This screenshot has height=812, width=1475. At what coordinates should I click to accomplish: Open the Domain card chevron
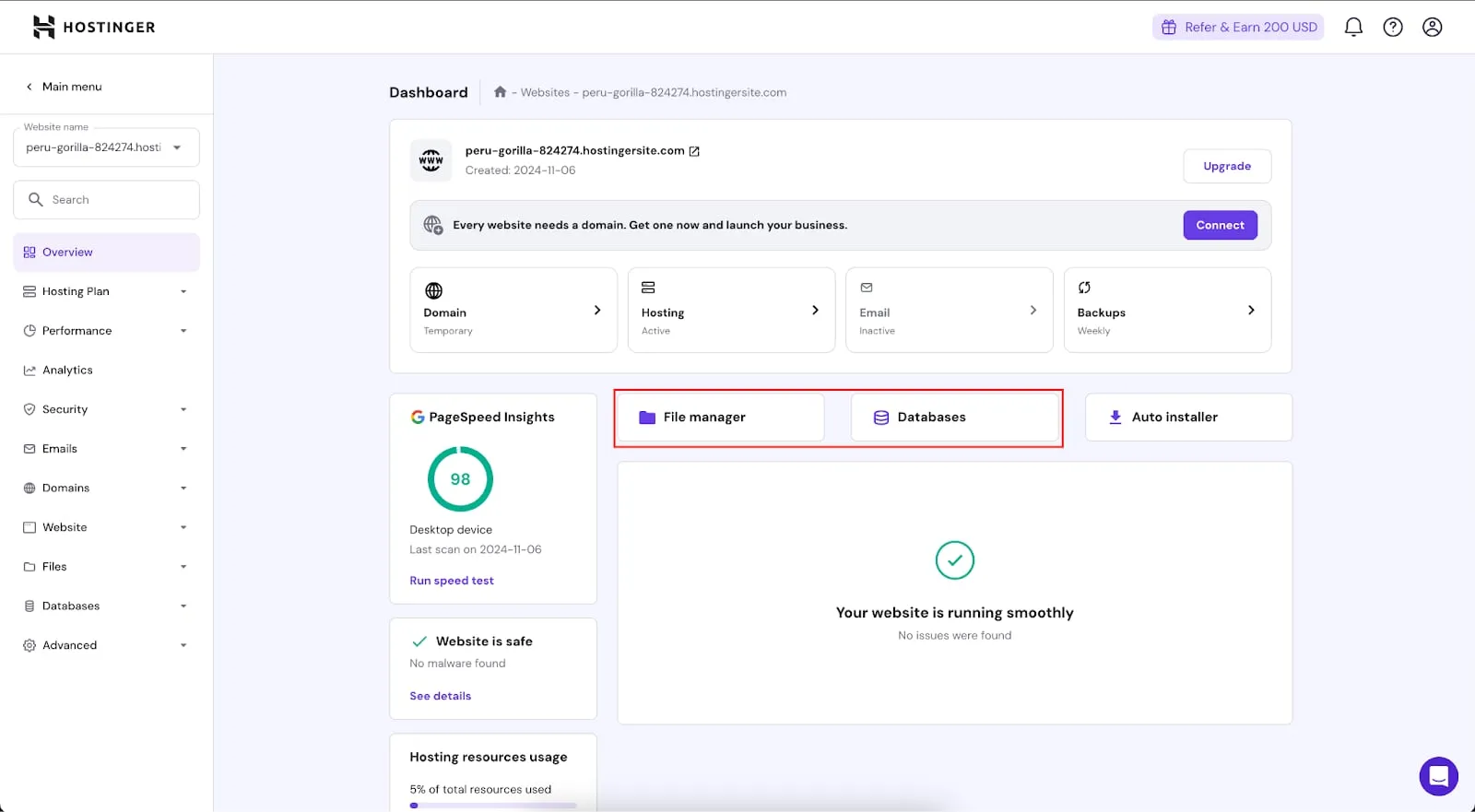597,310
